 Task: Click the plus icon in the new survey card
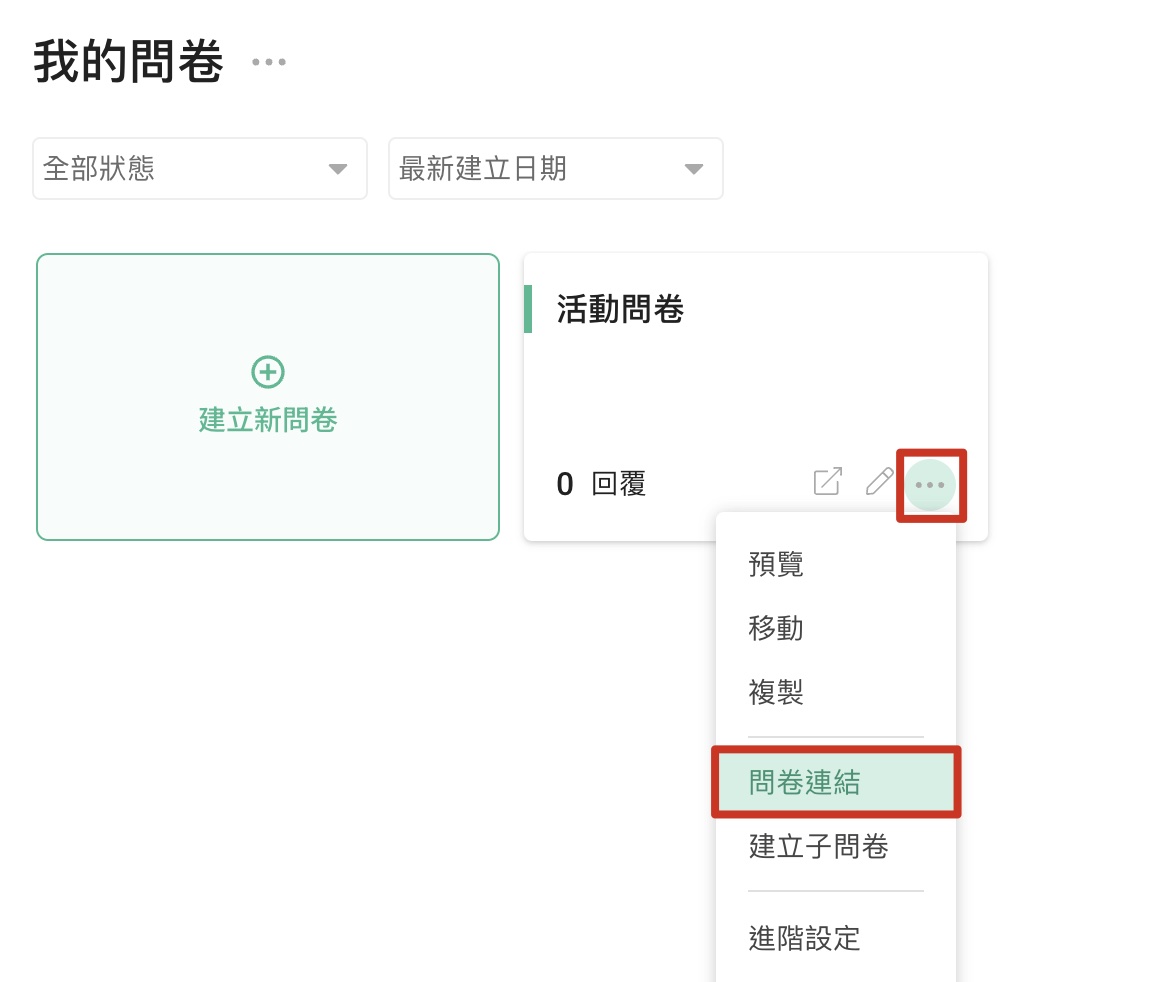tap(267, 372)
